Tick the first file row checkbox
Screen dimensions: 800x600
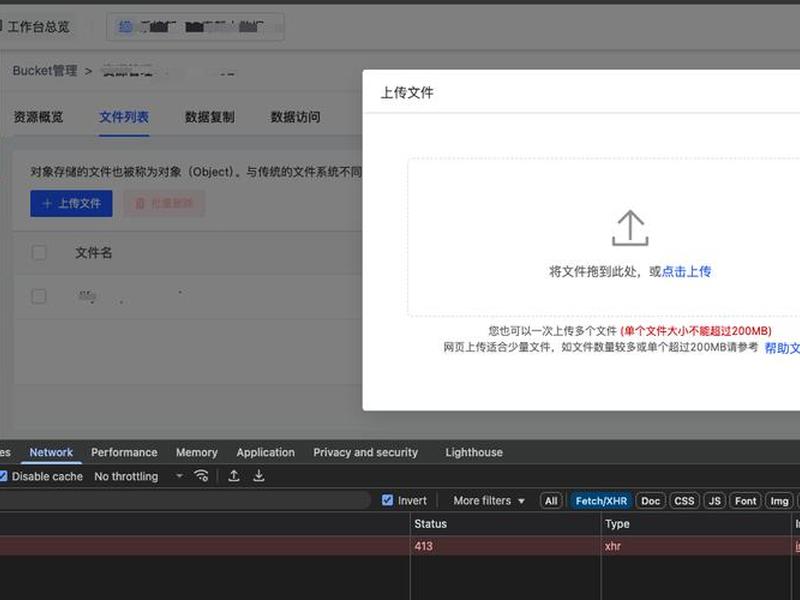tap(39, 296)
